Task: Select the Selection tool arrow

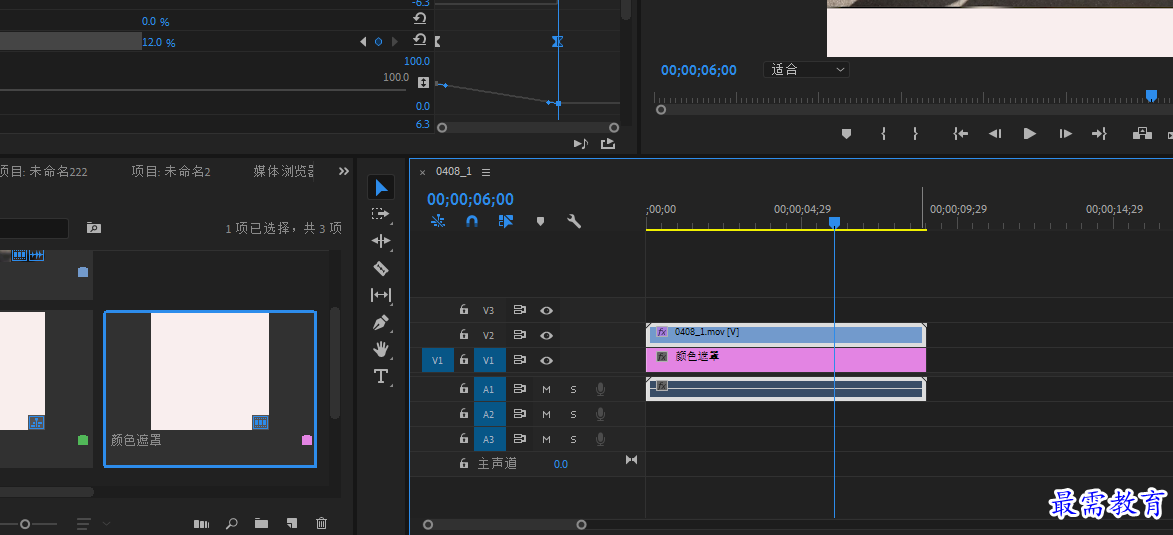Action: pyautogui.click(x=381, y=187)
